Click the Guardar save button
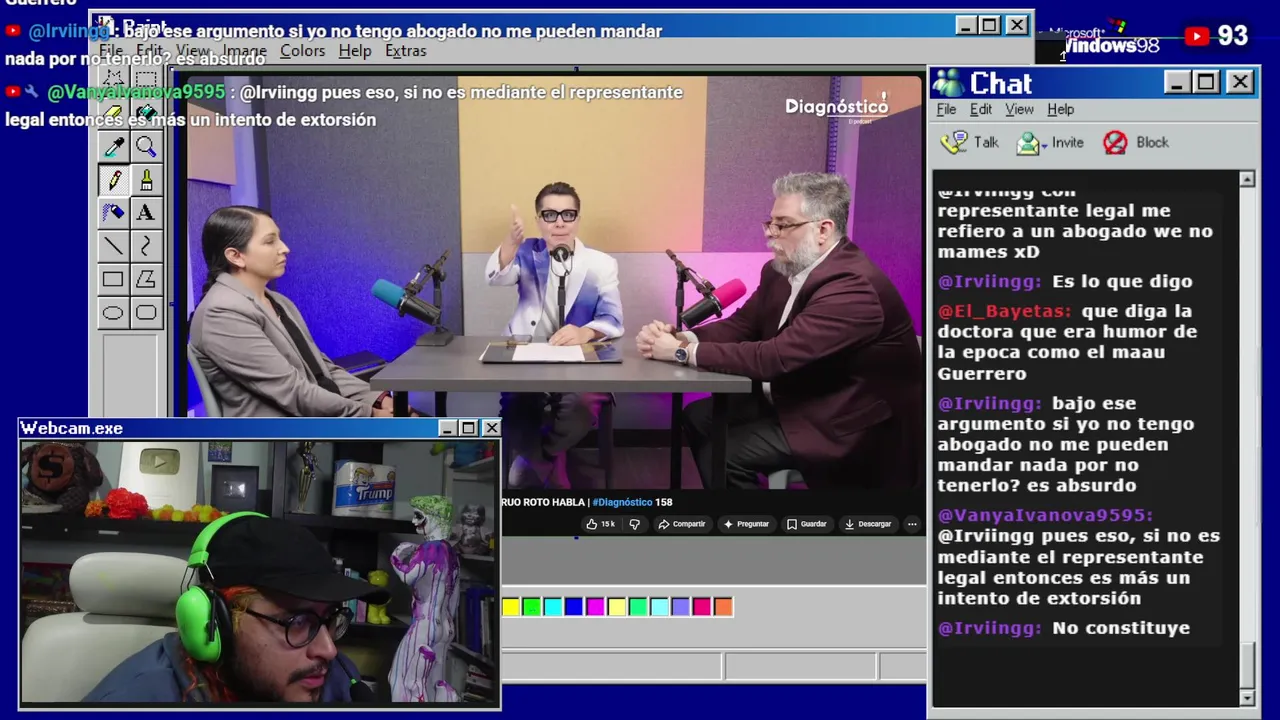Screen dimensions: 1280x720 806,524
